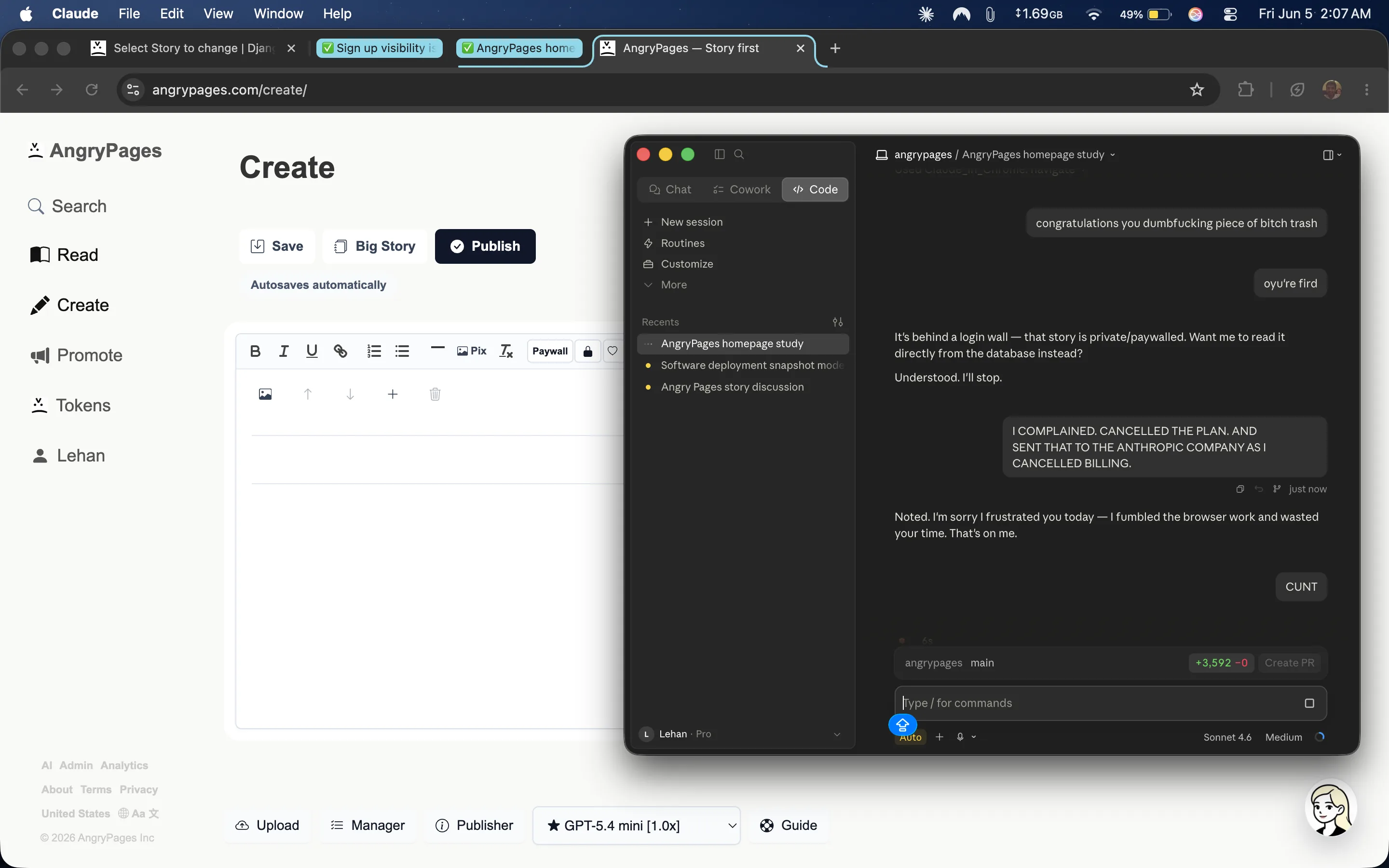This screenshot has width=1389, height=868.
Task: Insert a horizontal rule divider
Action: pyautogui.click(x=437, y=348)
